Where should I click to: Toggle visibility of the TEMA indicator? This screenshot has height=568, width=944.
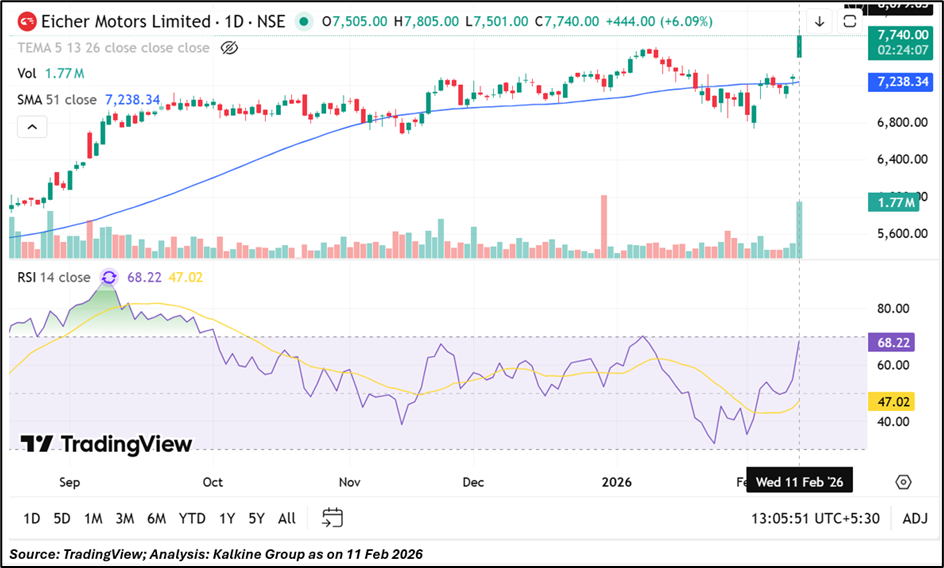point(229,48)
